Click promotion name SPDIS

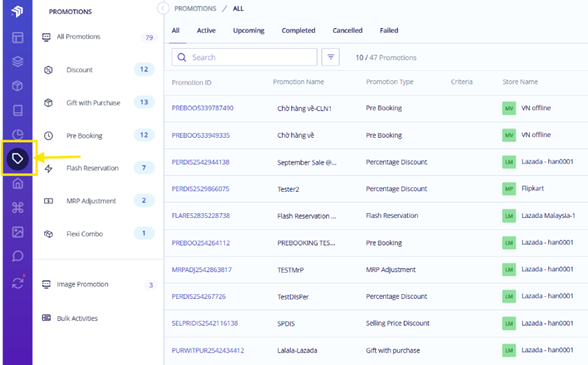(286, 323)
